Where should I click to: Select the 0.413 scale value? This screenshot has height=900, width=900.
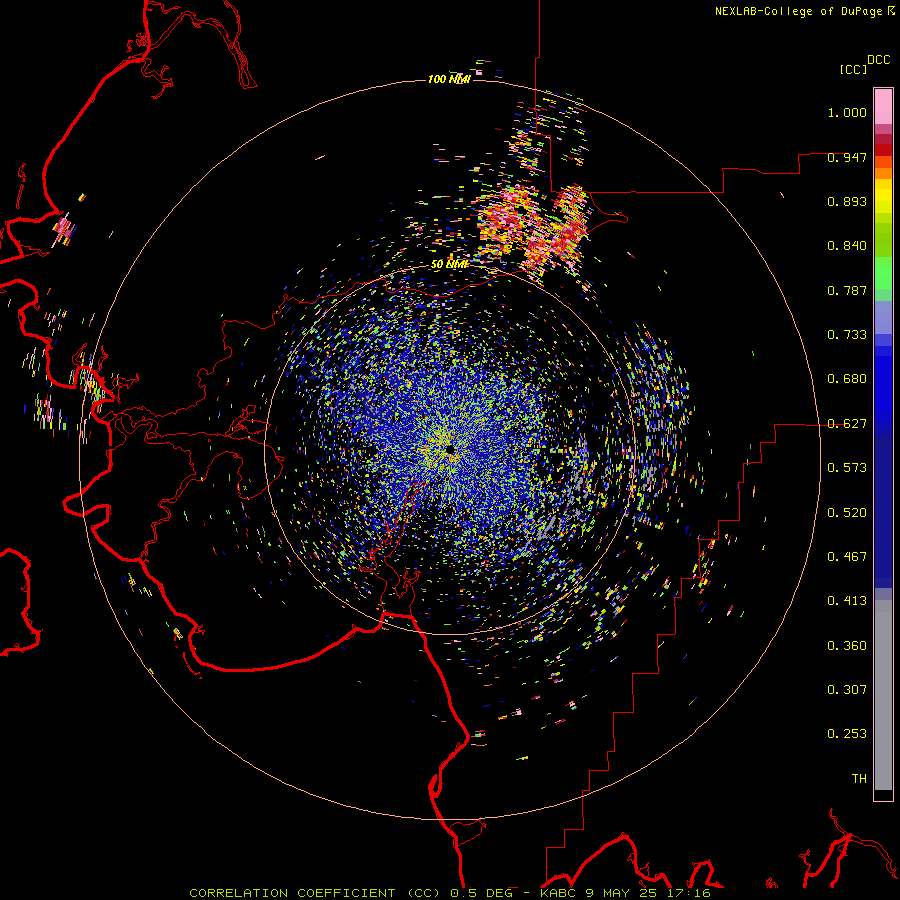[847, 601]
